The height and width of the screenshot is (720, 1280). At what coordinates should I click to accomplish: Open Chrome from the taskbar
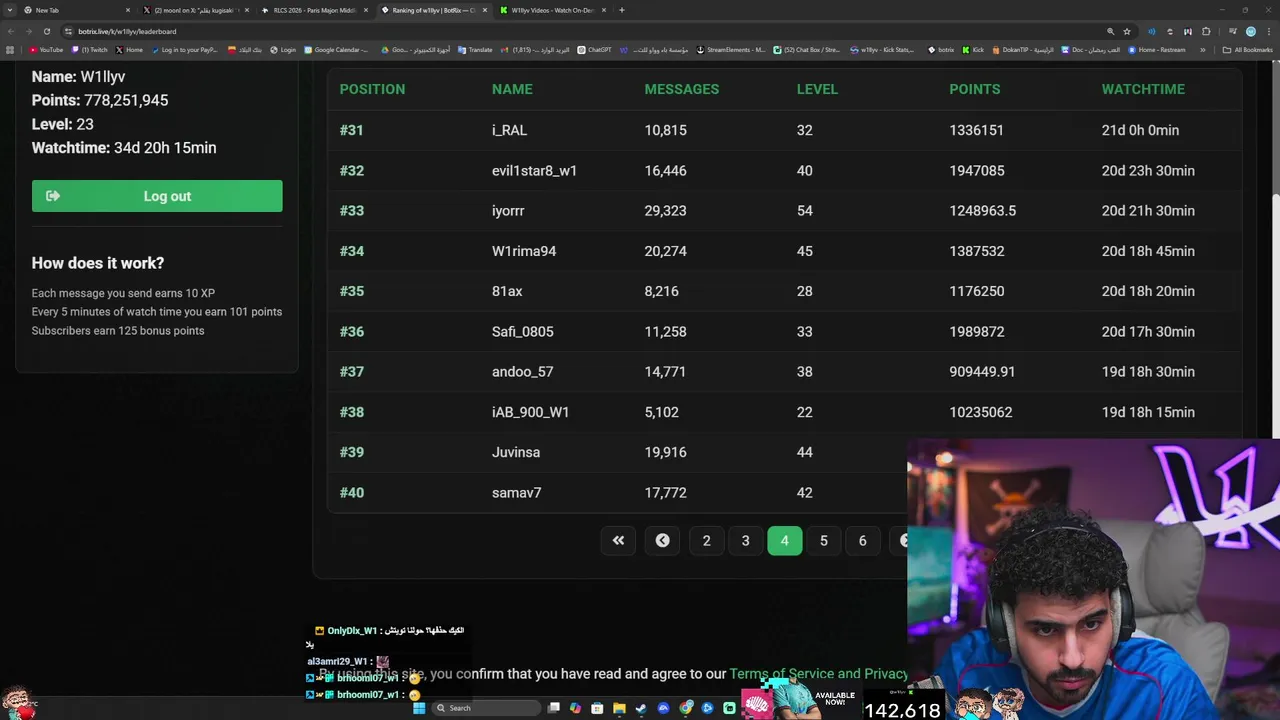[686, 708]
